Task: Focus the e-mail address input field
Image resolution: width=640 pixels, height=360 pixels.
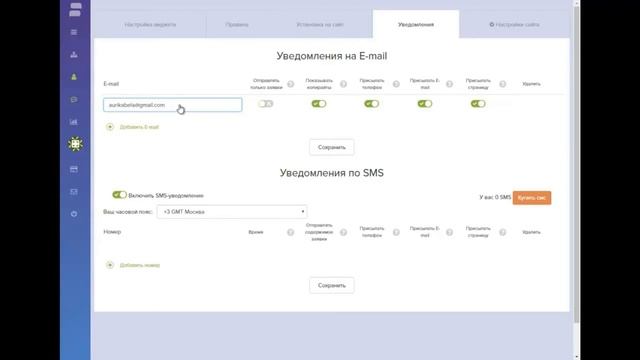Action: (173, 105)
